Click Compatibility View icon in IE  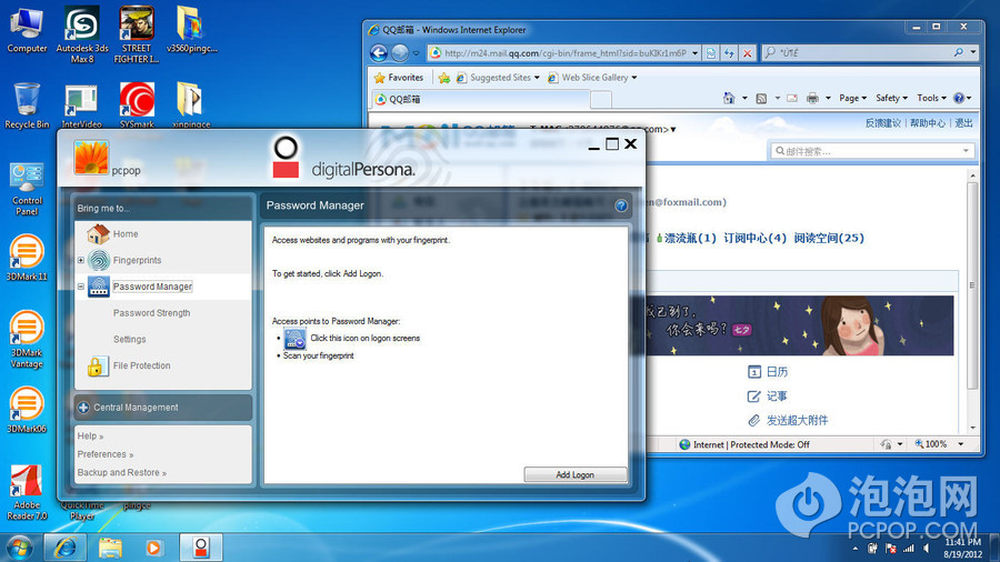click(711, 54)
